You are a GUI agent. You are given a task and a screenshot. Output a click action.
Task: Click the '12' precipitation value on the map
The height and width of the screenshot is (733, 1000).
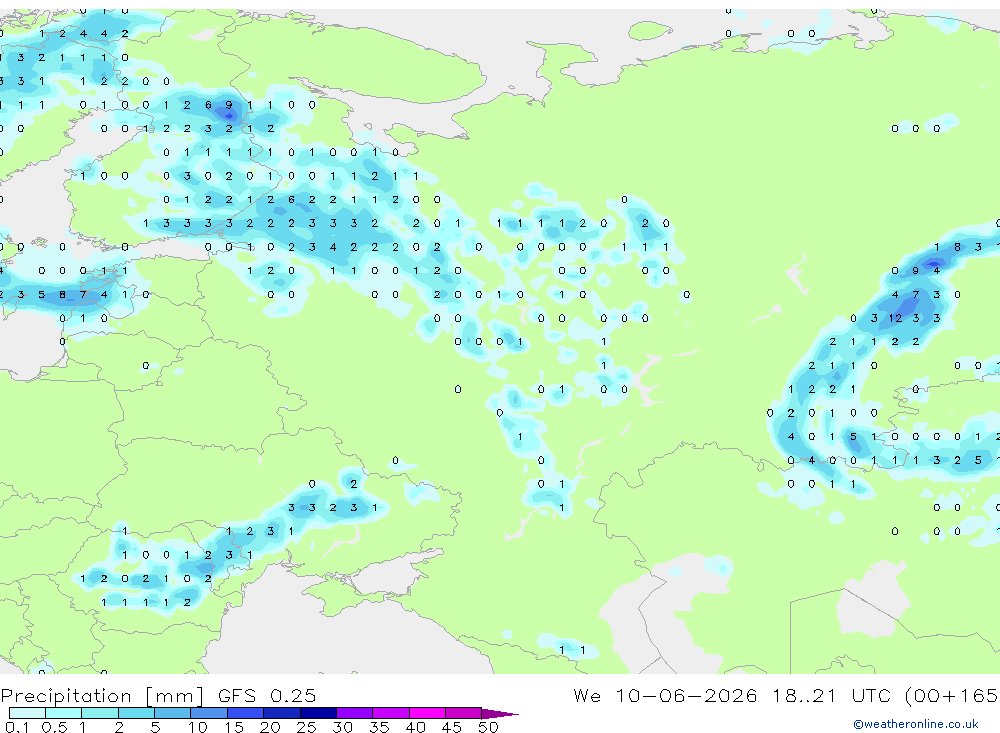click(x=895, y=318)
